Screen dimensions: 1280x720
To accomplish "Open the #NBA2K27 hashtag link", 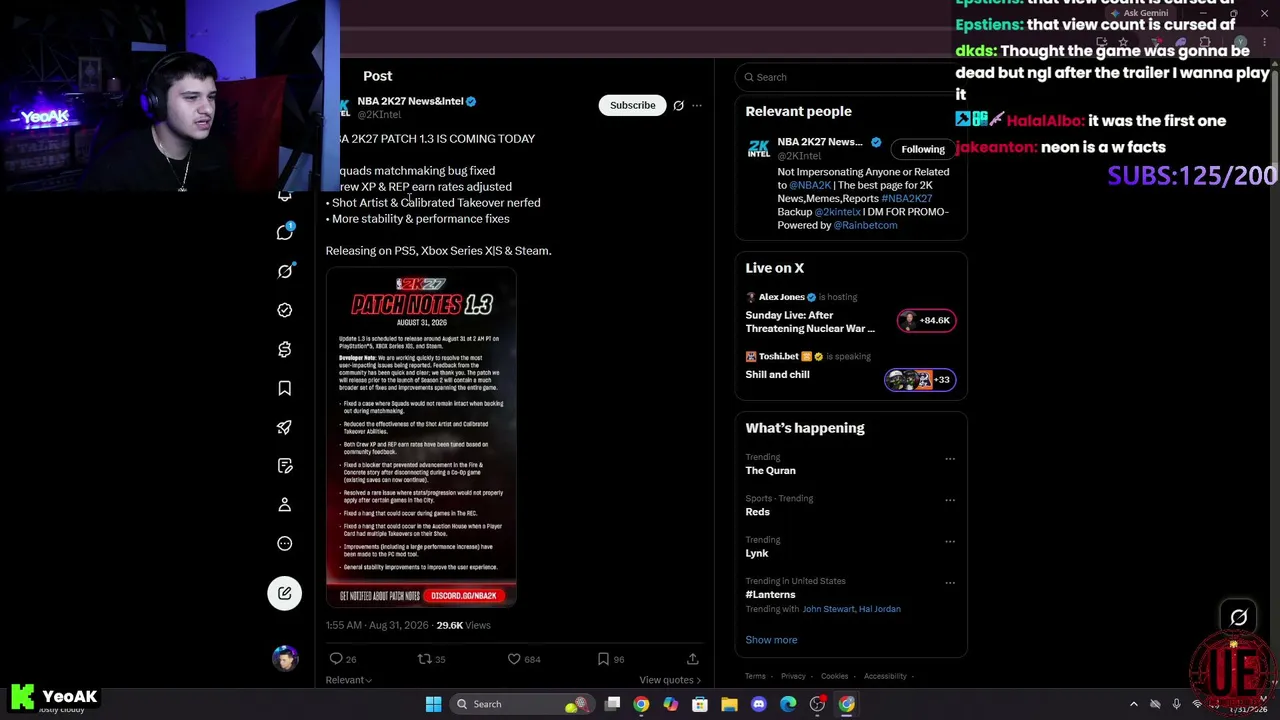I will tap(906, 198).
